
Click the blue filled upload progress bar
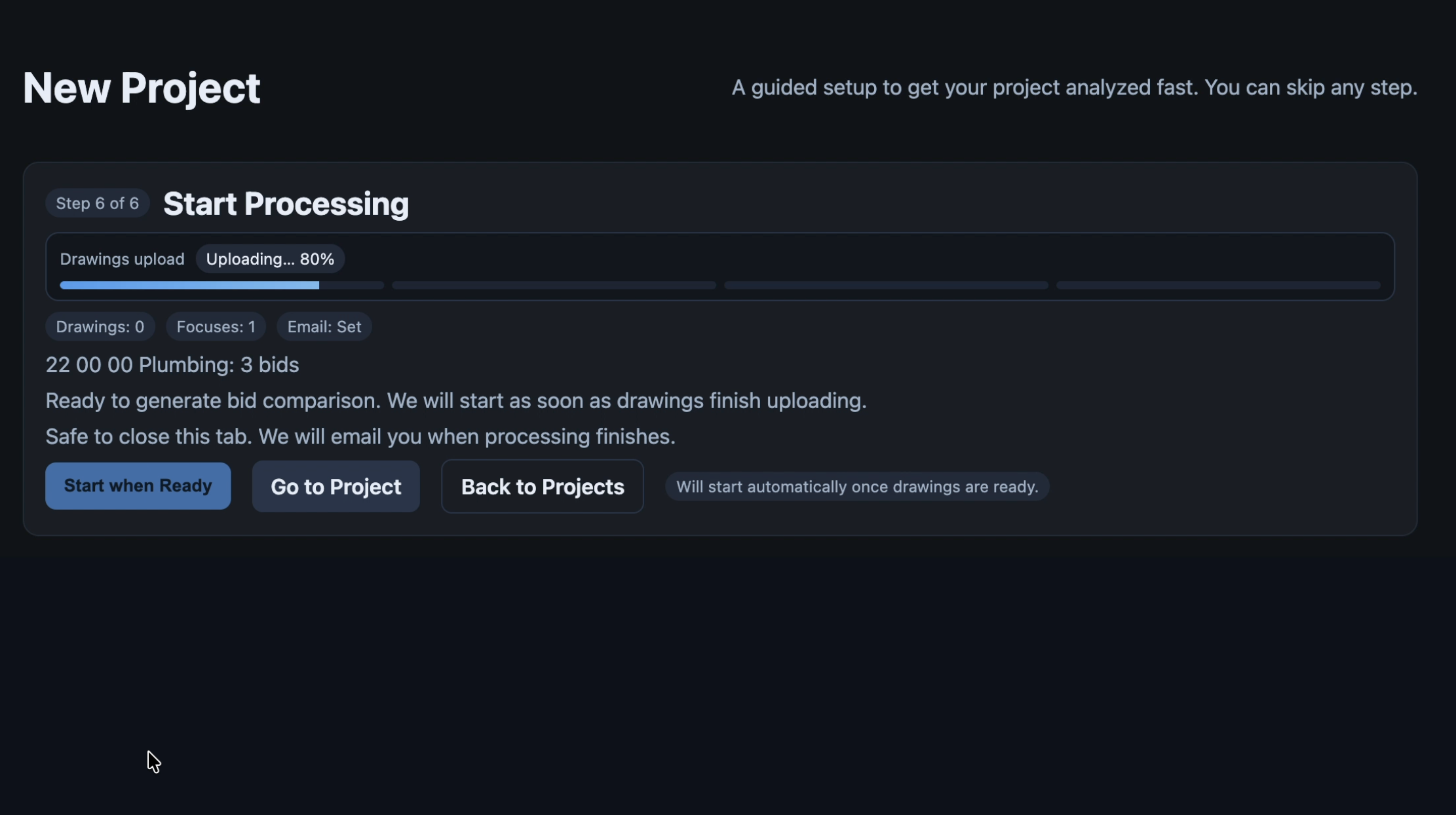point(189,285)
